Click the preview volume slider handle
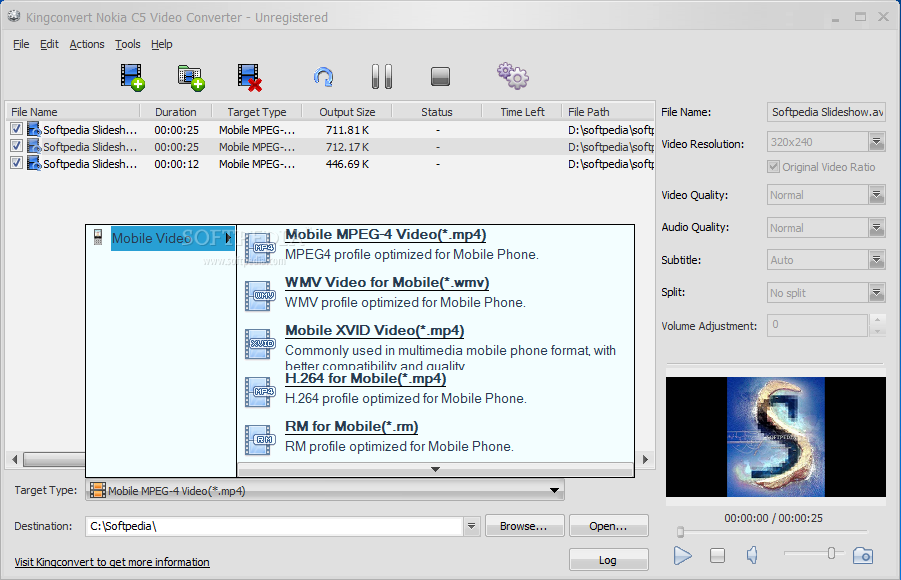The width and height of the screenshot is (901, 580). [831, 553]
